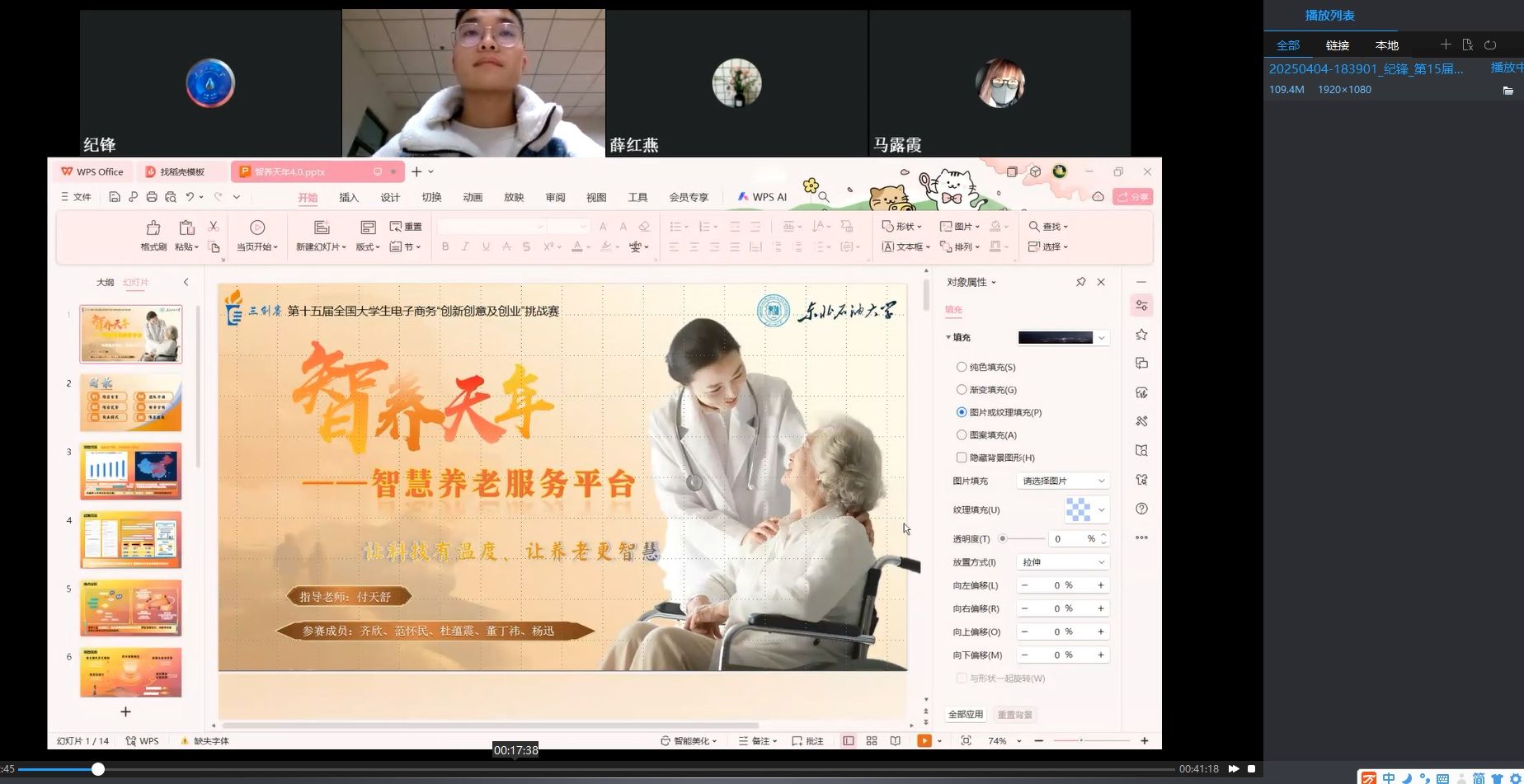Screen dimensions: 1524x784
Task: Click the Paste (粘贴) clipboard icon
Action: point(186,228)
